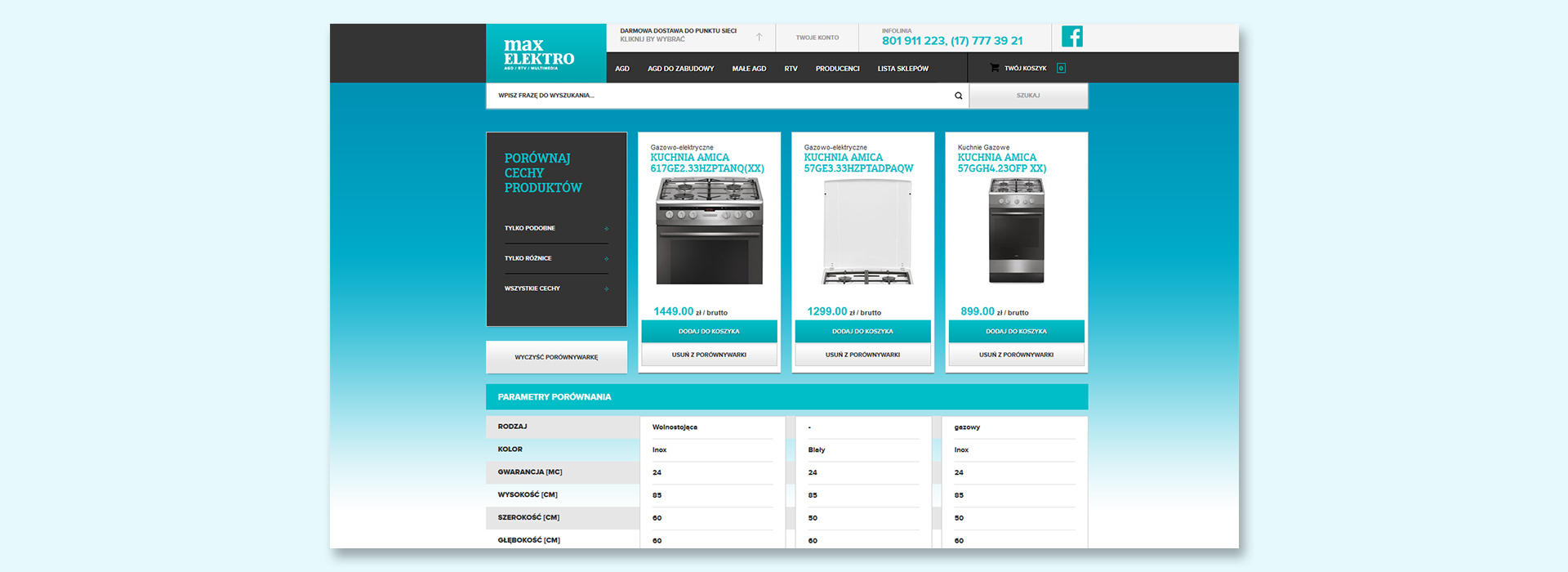Image resolution: width=1568 pixels, height=572 pixels.
Task: Open Kuchnia Amica 57GGH4.23OFP XX) title link
Action: (x=1001, y=163)
